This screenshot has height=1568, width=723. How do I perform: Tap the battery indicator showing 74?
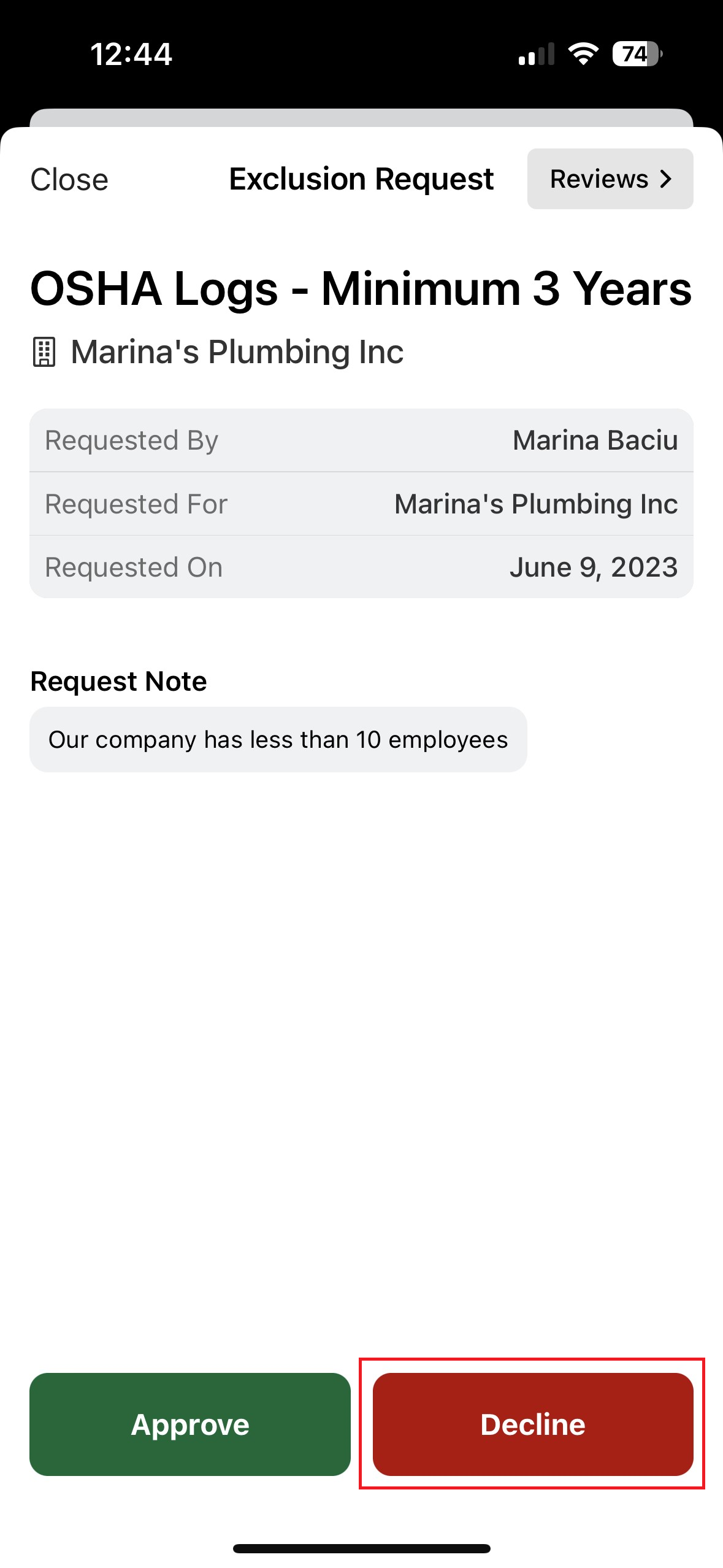click(637, 54)
